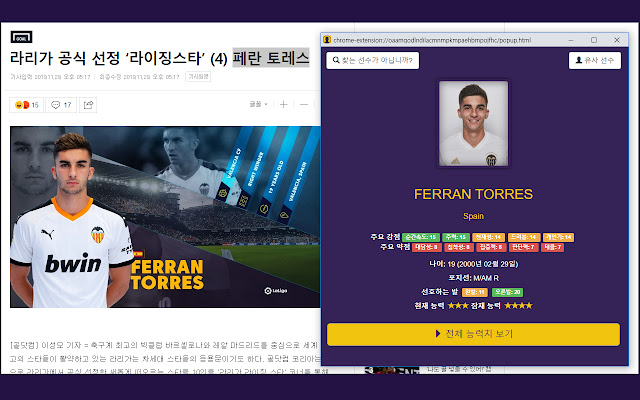Click the 주요 강점 strengths label
640x400 pixels.
pos(385,237)
